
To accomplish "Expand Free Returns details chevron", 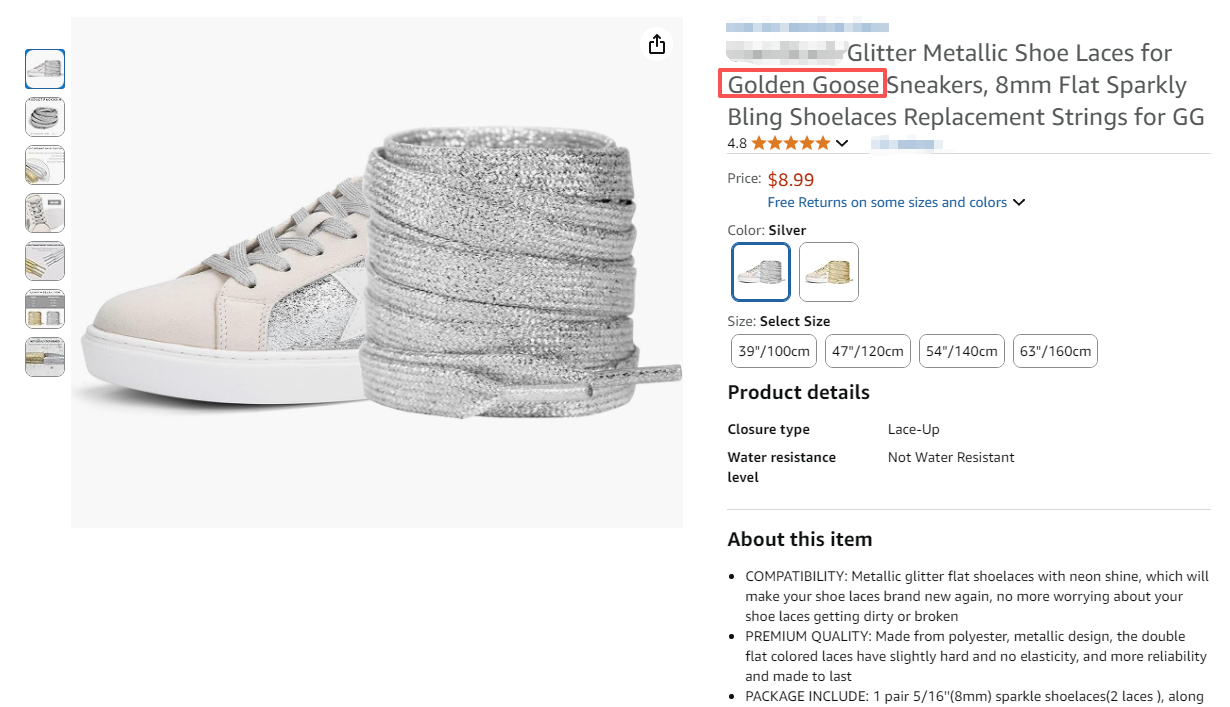I will 1019,202.
